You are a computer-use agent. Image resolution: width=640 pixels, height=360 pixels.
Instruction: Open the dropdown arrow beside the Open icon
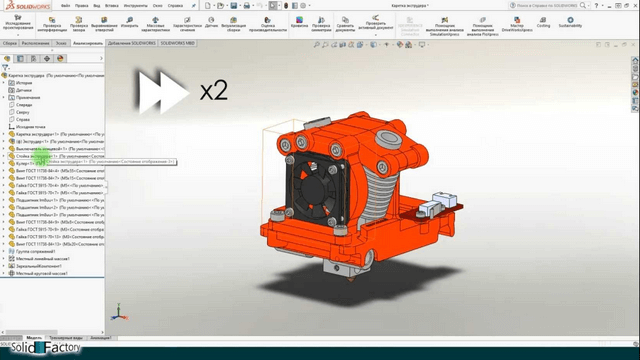tap(227, 6)
